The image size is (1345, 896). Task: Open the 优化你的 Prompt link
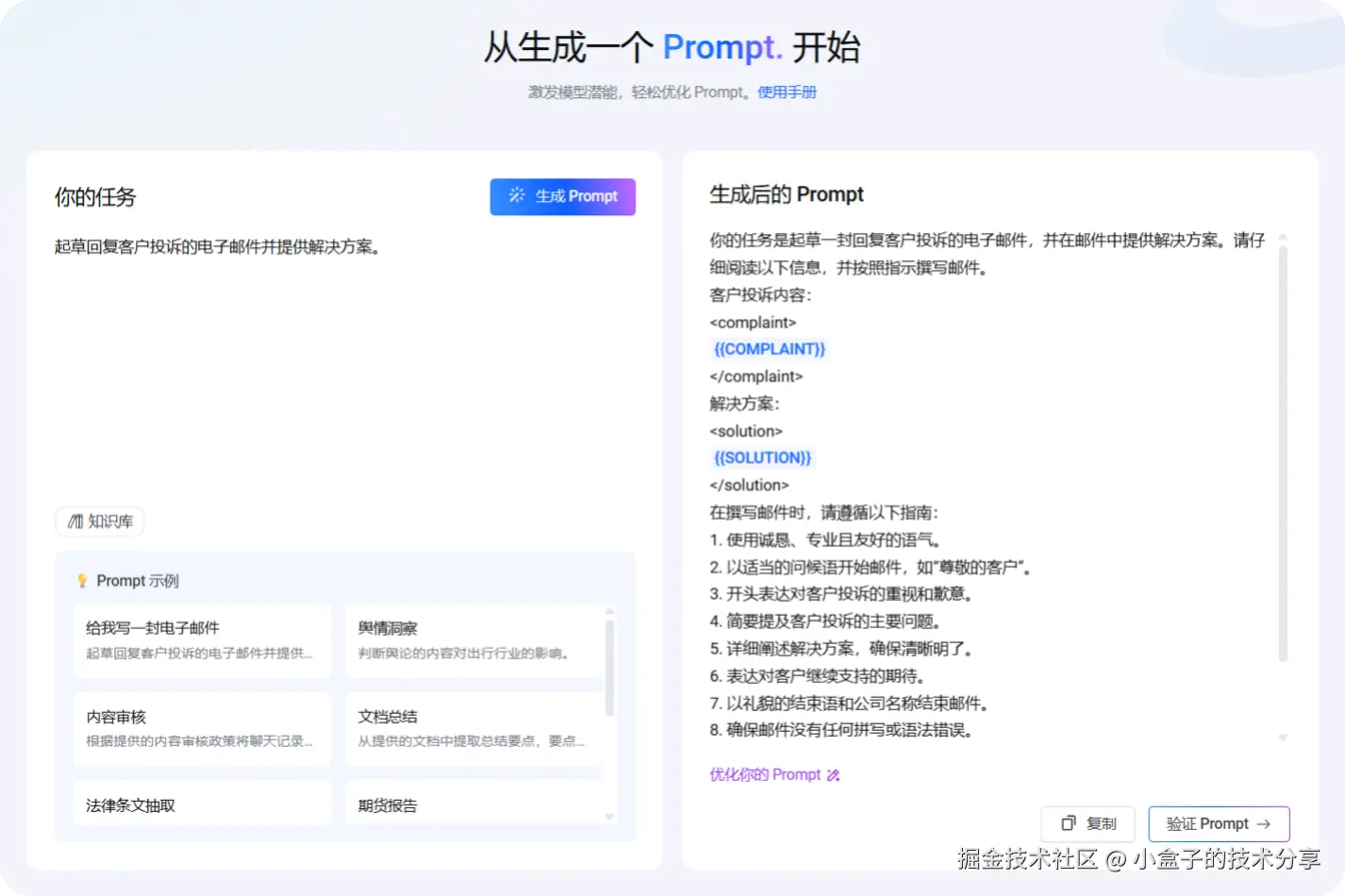(765, 774)
